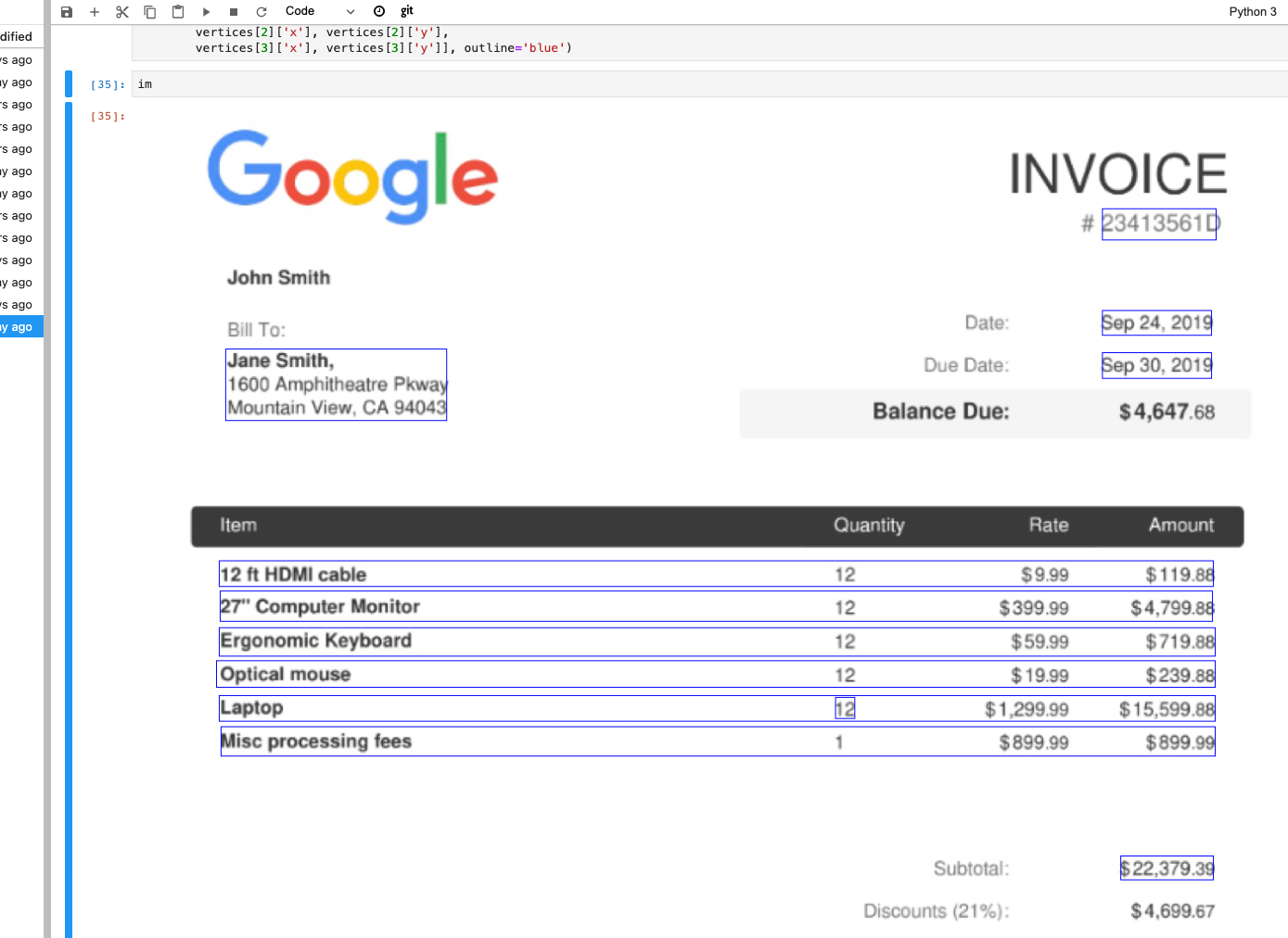1288x938 pixels.
Task: Run the selected cell with the play icon
Action: coord(206,12)
